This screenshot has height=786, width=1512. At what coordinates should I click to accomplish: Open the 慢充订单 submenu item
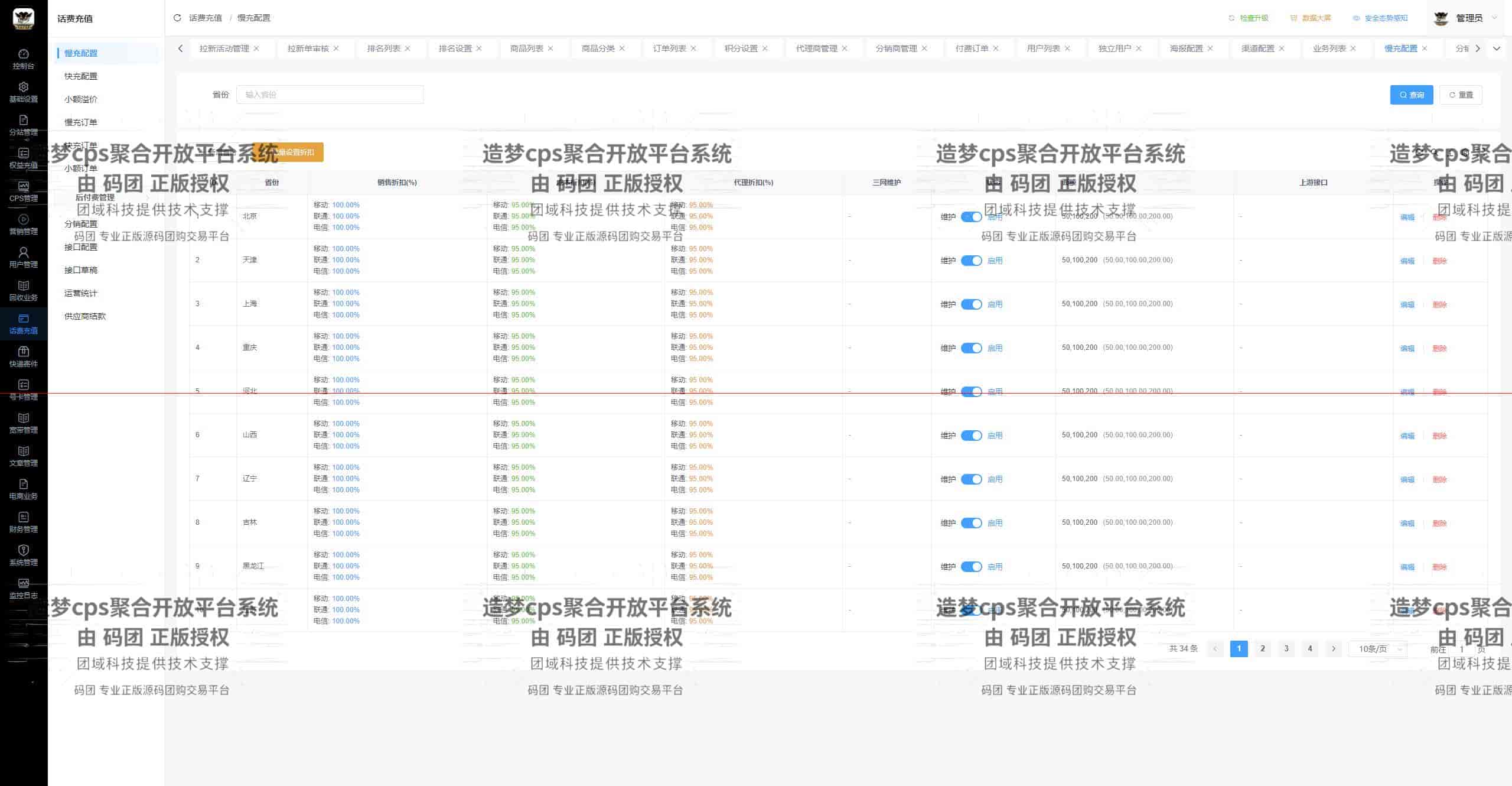pyautogui.click(x=81, y=122)
